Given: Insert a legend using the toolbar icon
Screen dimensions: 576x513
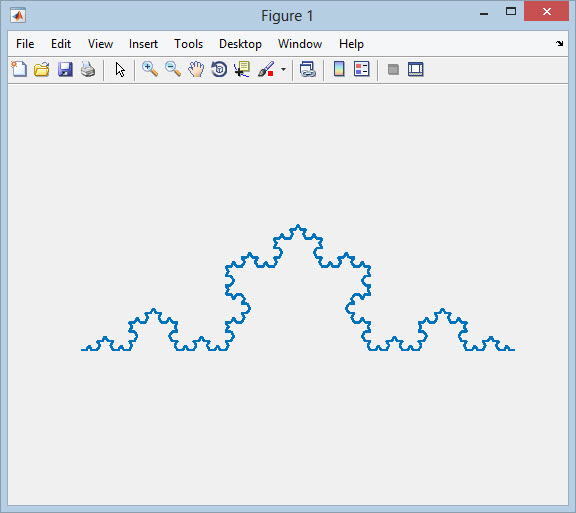Looking at the screenshot, I should click(x=361, y=69).
